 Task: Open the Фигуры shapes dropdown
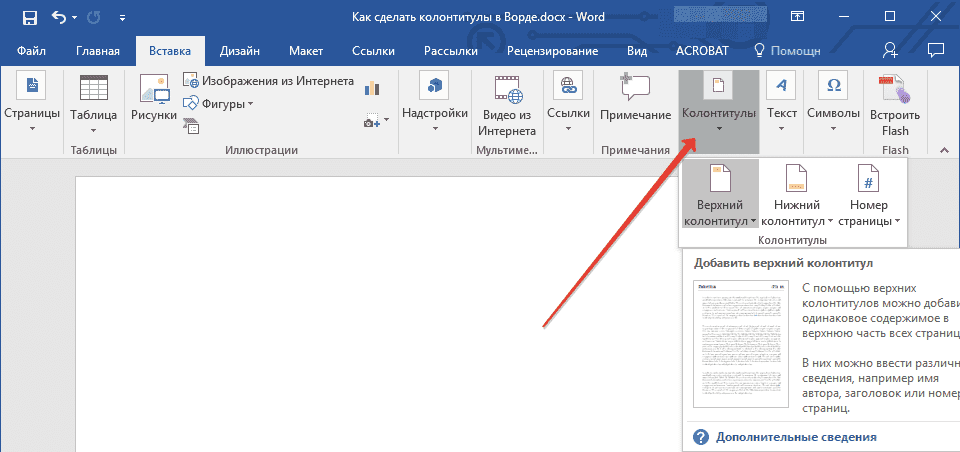[219, 104]
